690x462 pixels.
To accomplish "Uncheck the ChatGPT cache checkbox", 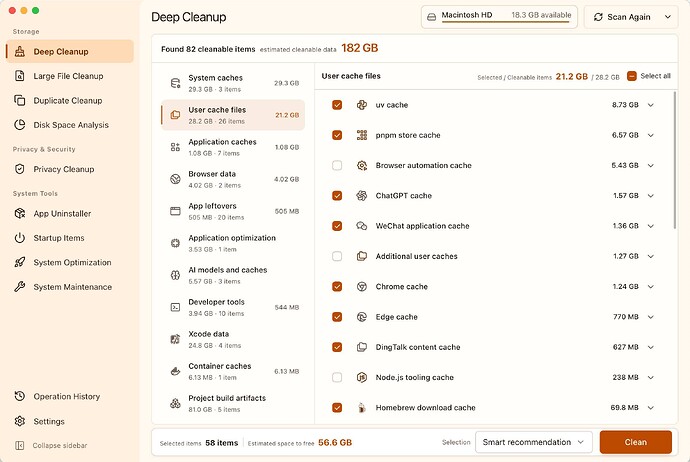I will click(x=337, y=195).
